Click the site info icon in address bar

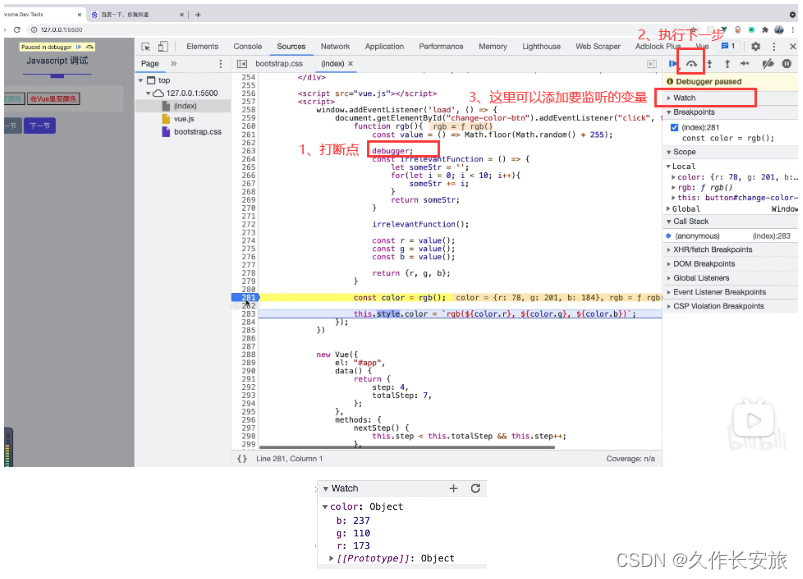click(x=34, y=30)
